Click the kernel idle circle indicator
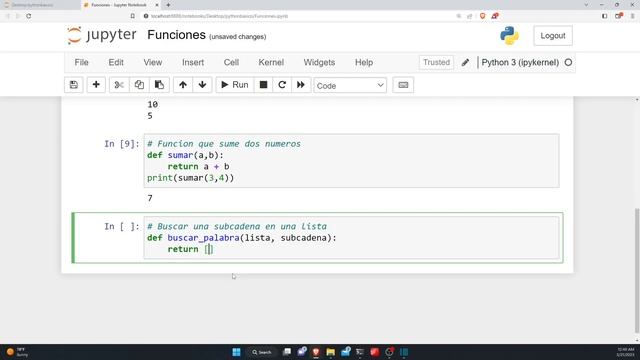This screenshot has height=360, width=640. click(568, 62)
